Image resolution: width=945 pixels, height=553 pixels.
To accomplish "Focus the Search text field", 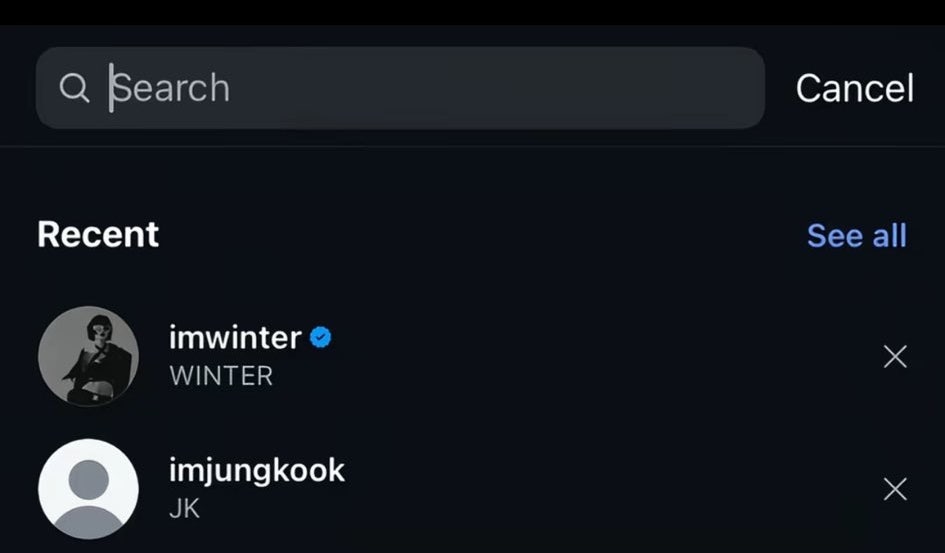I will pyautogui.click(x=400, y=88).
